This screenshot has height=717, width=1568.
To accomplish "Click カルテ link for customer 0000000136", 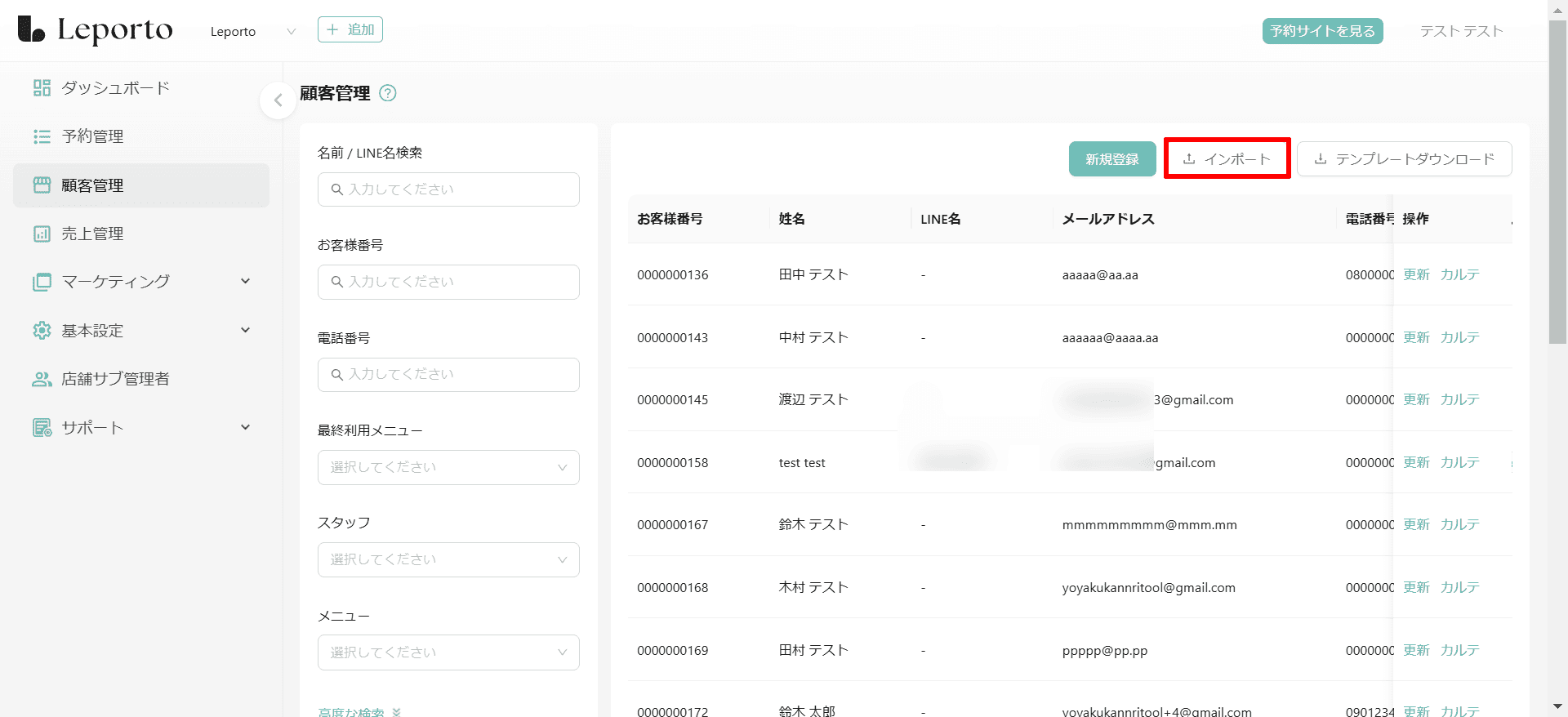I will pos(1459,274).
